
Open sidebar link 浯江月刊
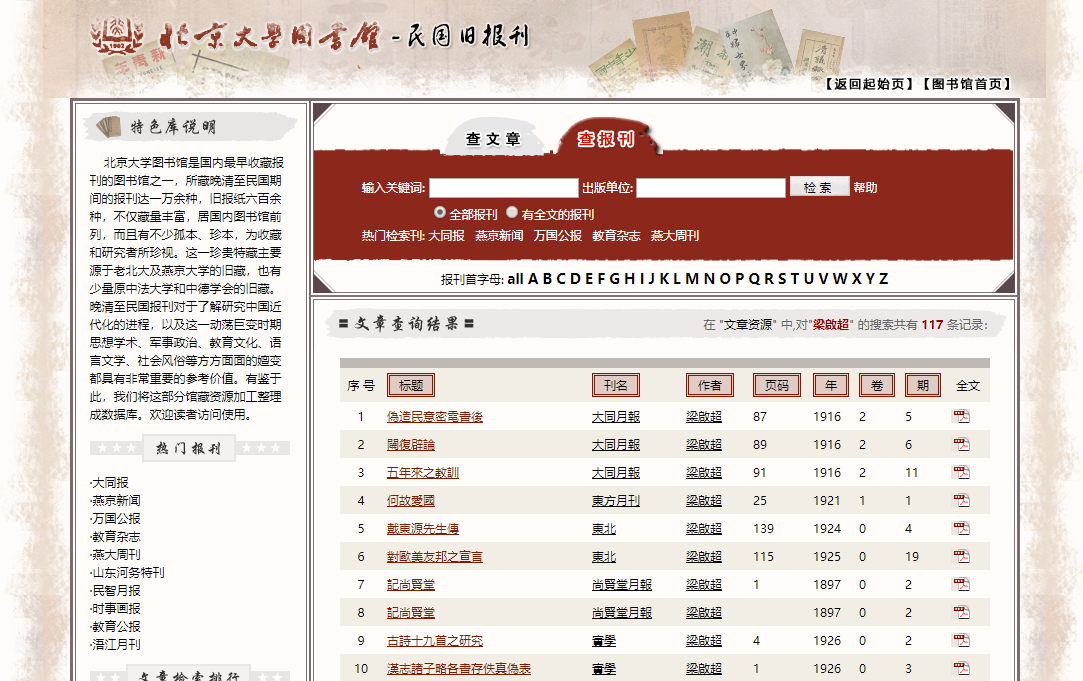tap(116, 644)
